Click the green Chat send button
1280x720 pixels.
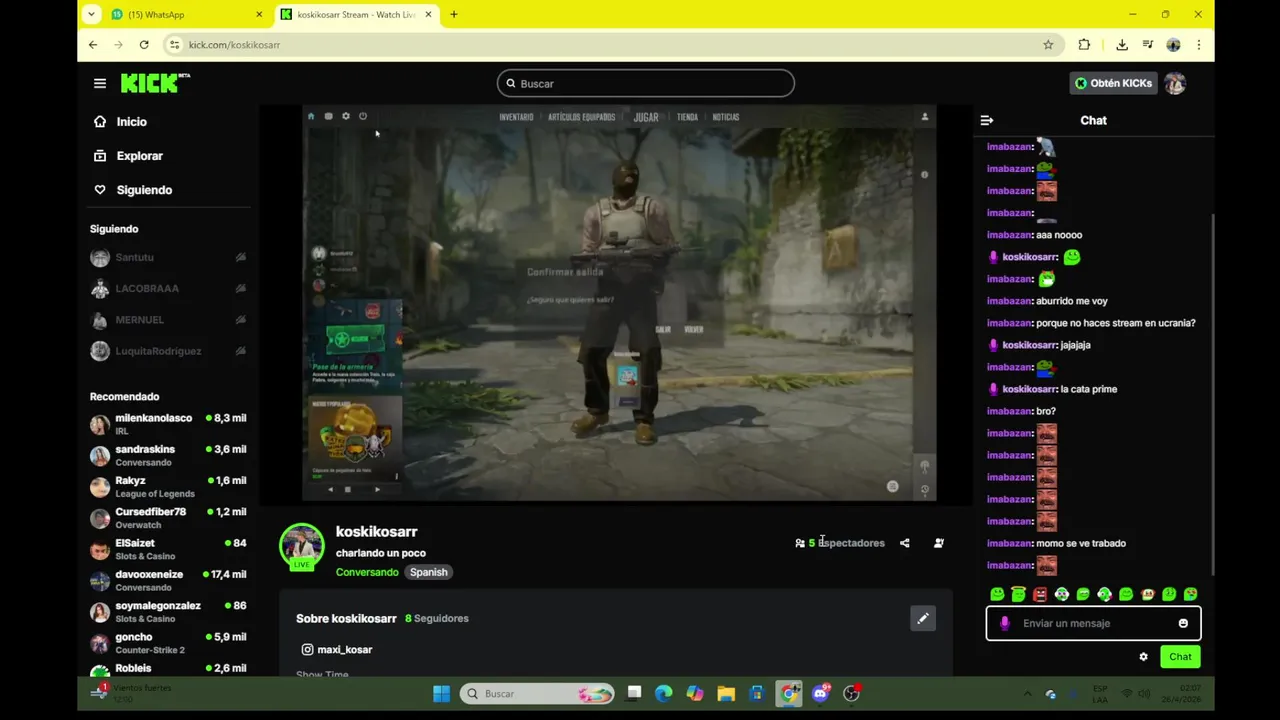[x=1180, y=657]
